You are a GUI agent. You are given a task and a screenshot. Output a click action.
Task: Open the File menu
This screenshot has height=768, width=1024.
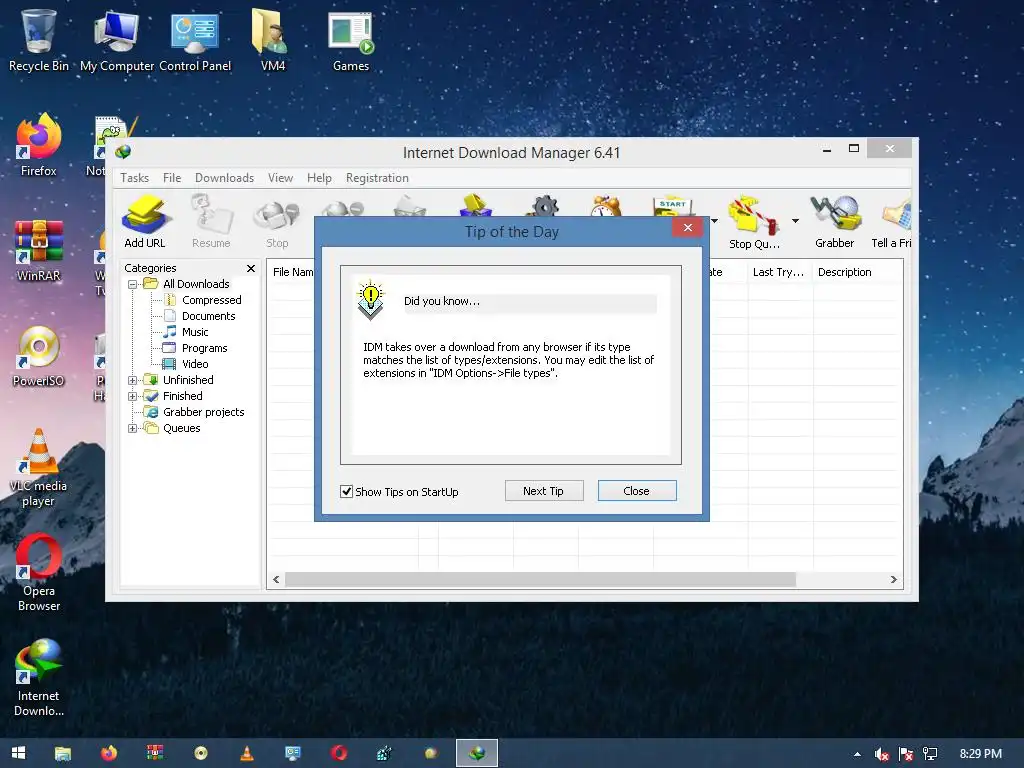[172, 178]
